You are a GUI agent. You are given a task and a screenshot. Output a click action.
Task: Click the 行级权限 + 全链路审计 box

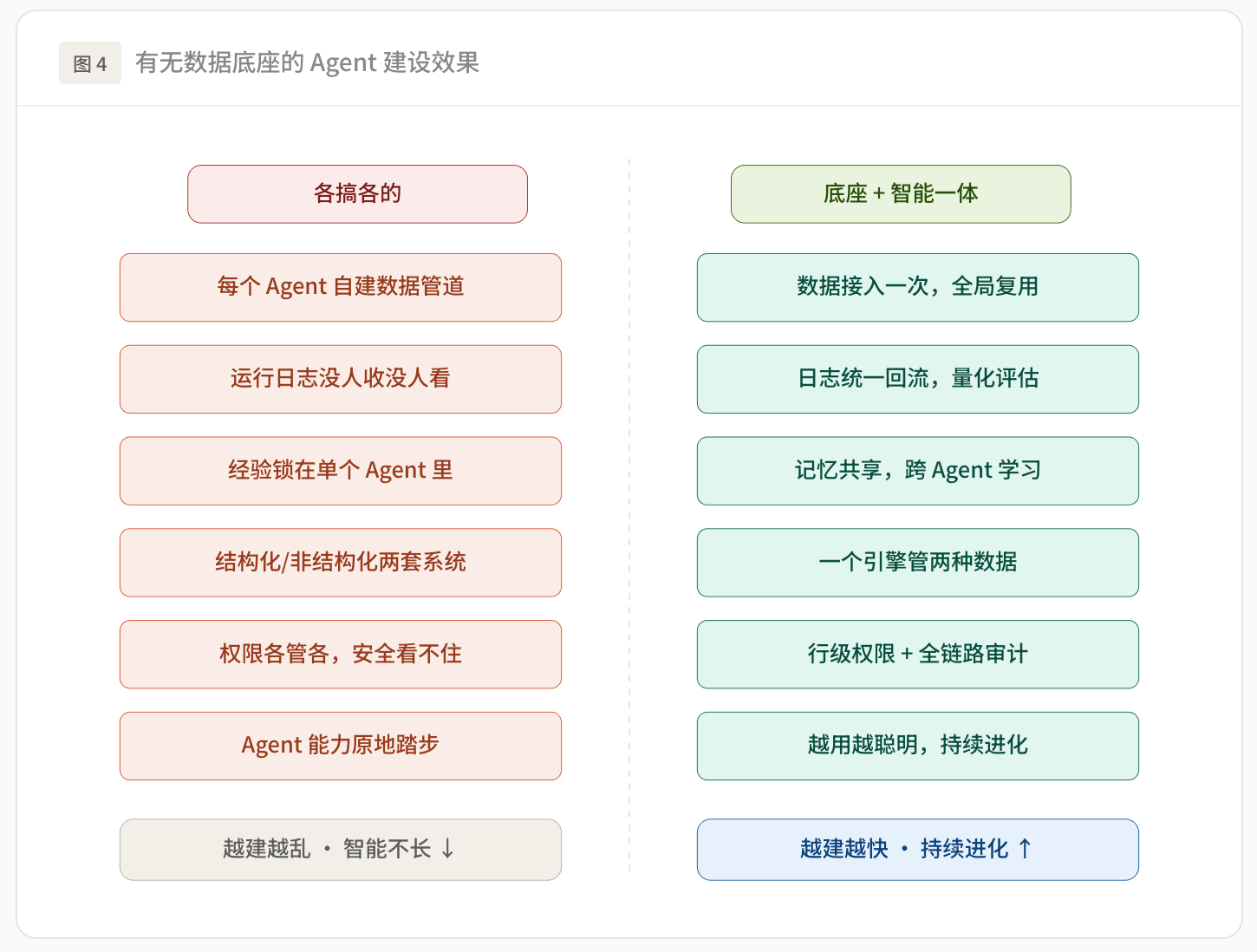click(x=918, y=655)
